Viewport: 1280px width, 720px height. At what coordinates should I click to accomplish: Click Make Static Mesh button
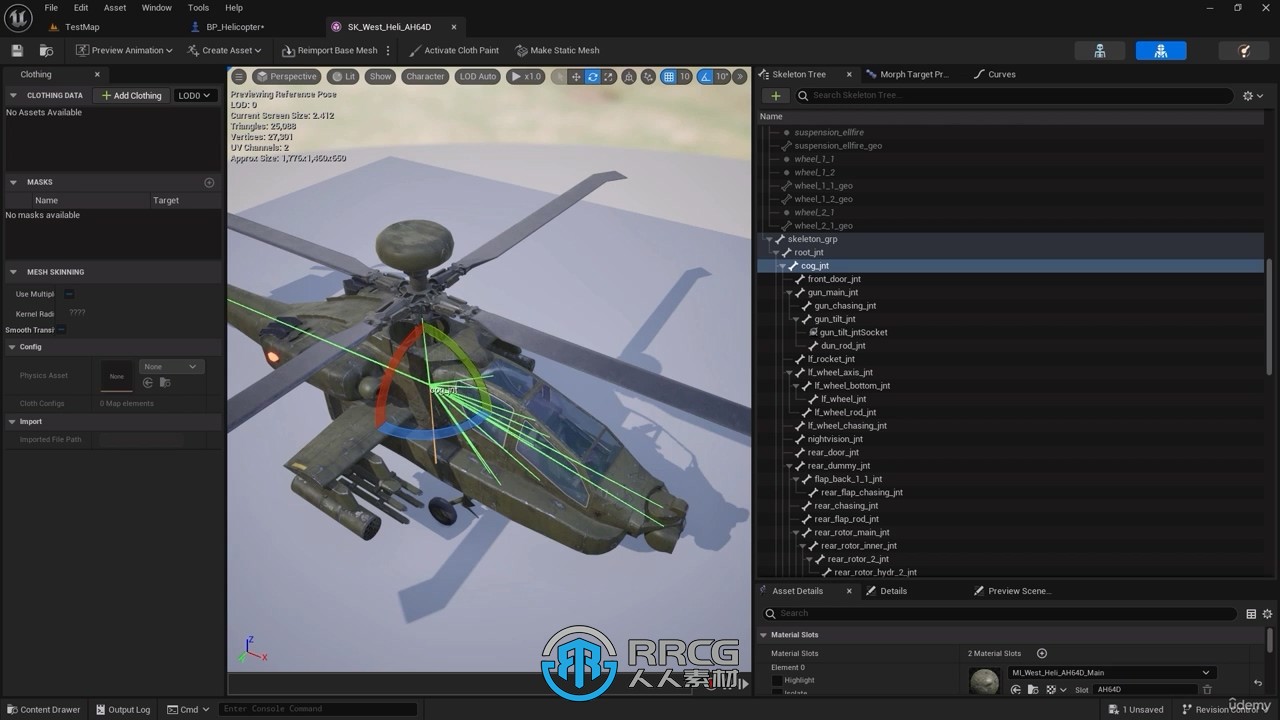coord(557,50)
